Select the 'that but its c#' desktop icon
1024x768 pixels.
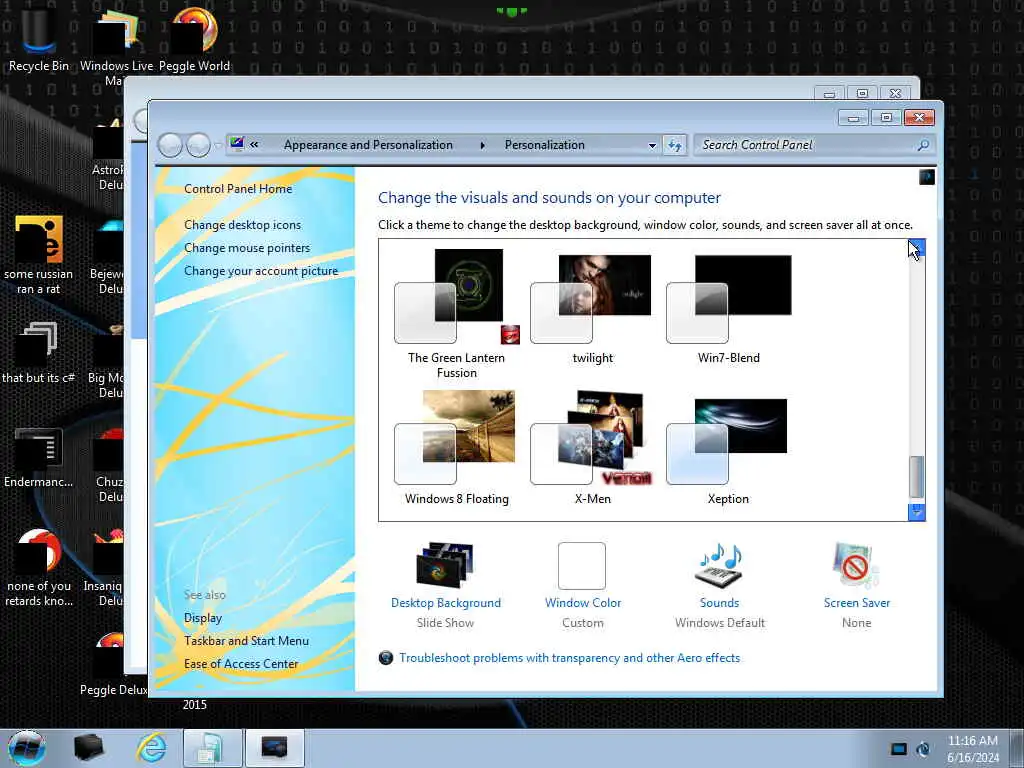point(39,353)
